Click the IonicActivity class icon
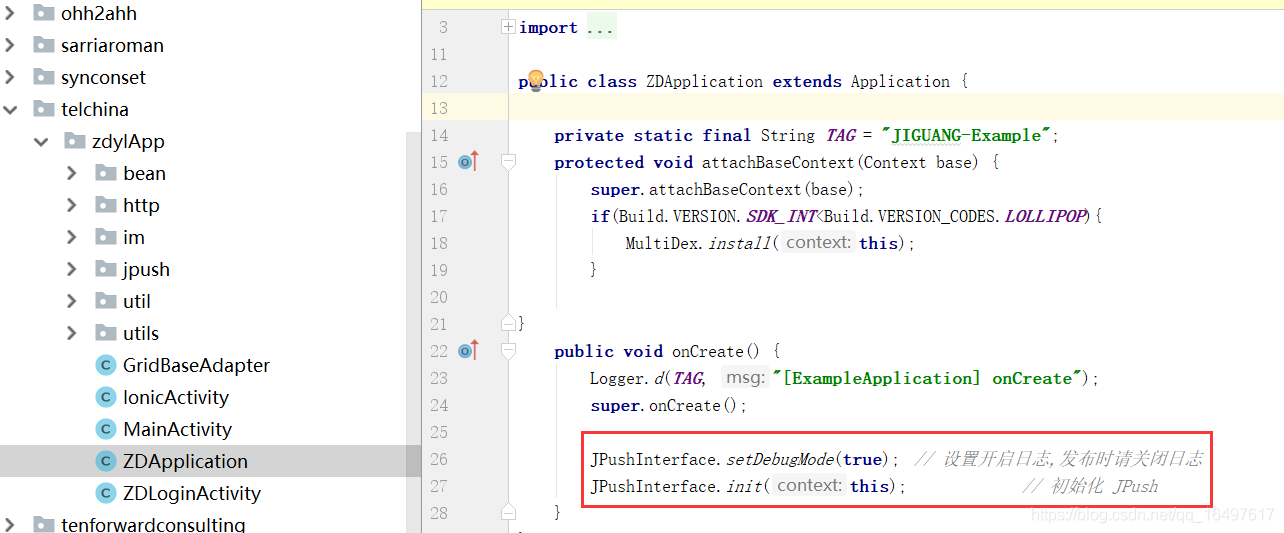Screen dimensions: 1284x533 105,397
